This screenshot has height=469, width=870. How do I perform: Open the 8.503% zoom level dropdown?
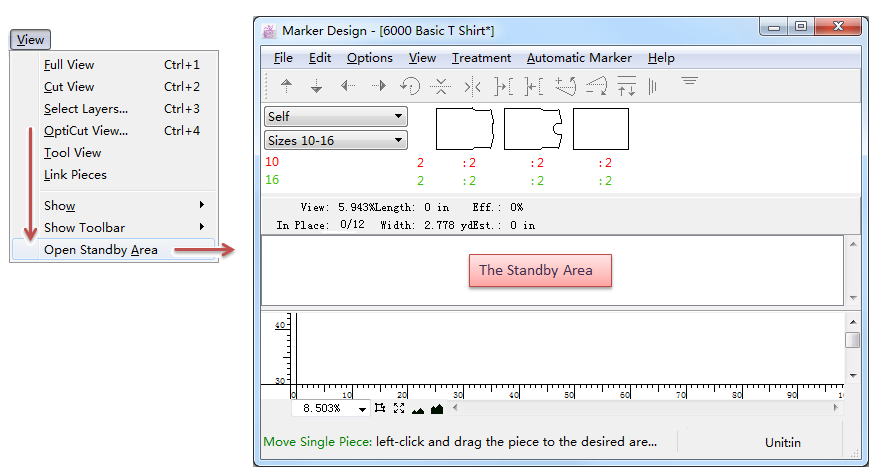(x=362, y=409)
